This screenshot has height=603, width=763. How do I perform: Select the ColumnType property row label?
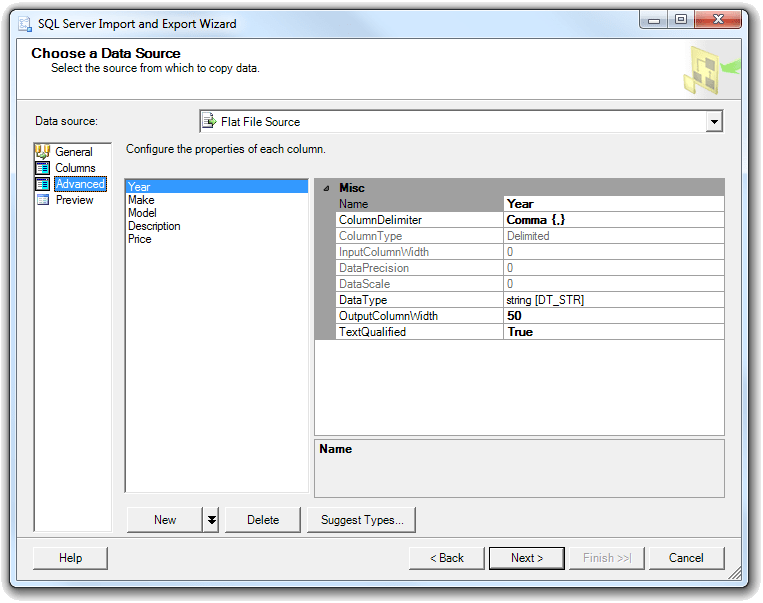[370, 236]
